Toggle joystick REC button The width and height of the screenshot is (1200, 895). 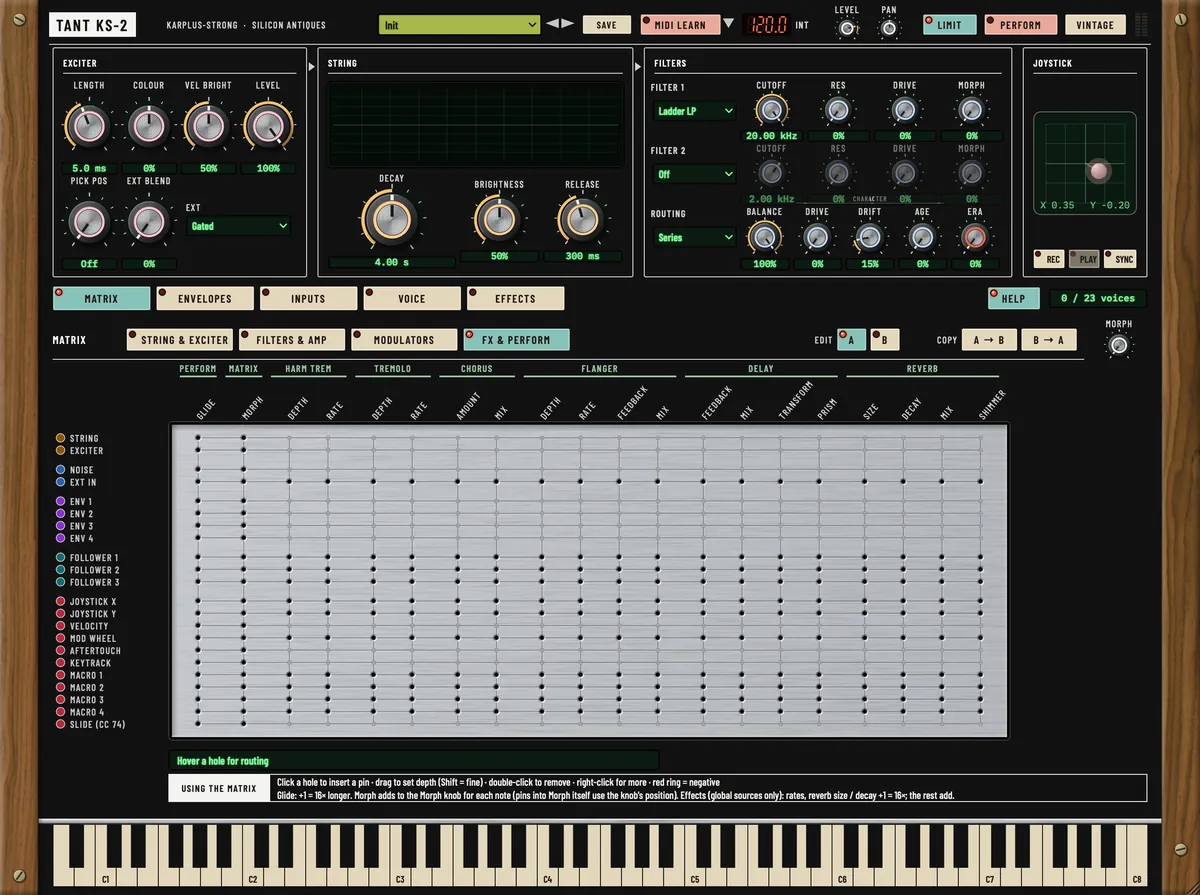[x=1049, y=259]
